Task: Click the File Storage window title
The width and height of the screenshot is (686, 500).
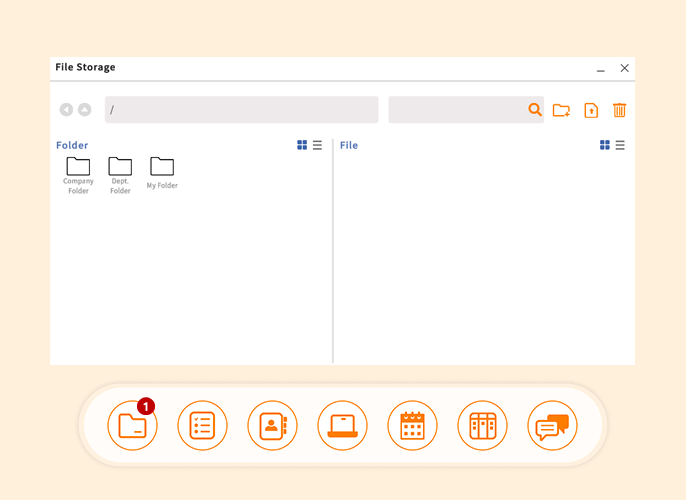Action: click(x=85, y=67)
